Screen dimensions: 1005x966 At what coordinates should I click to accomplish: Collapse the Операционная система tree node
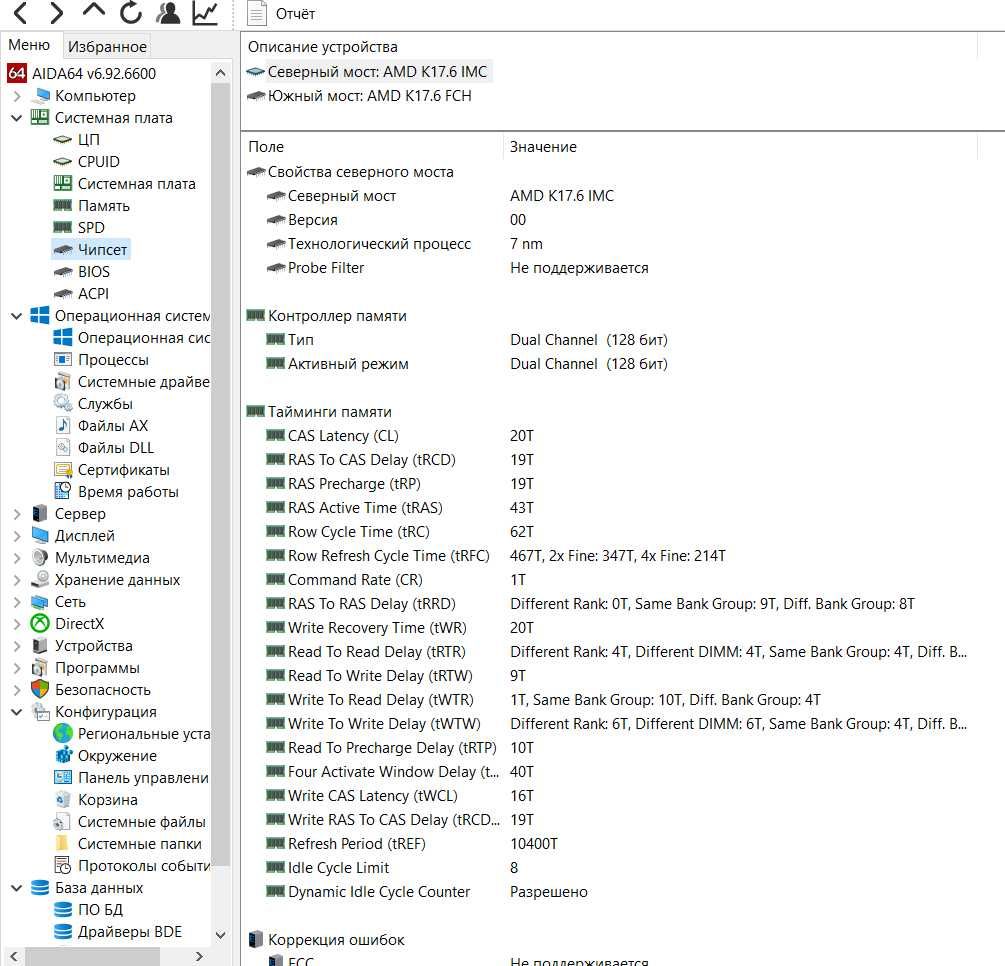[x=17, y=316]
